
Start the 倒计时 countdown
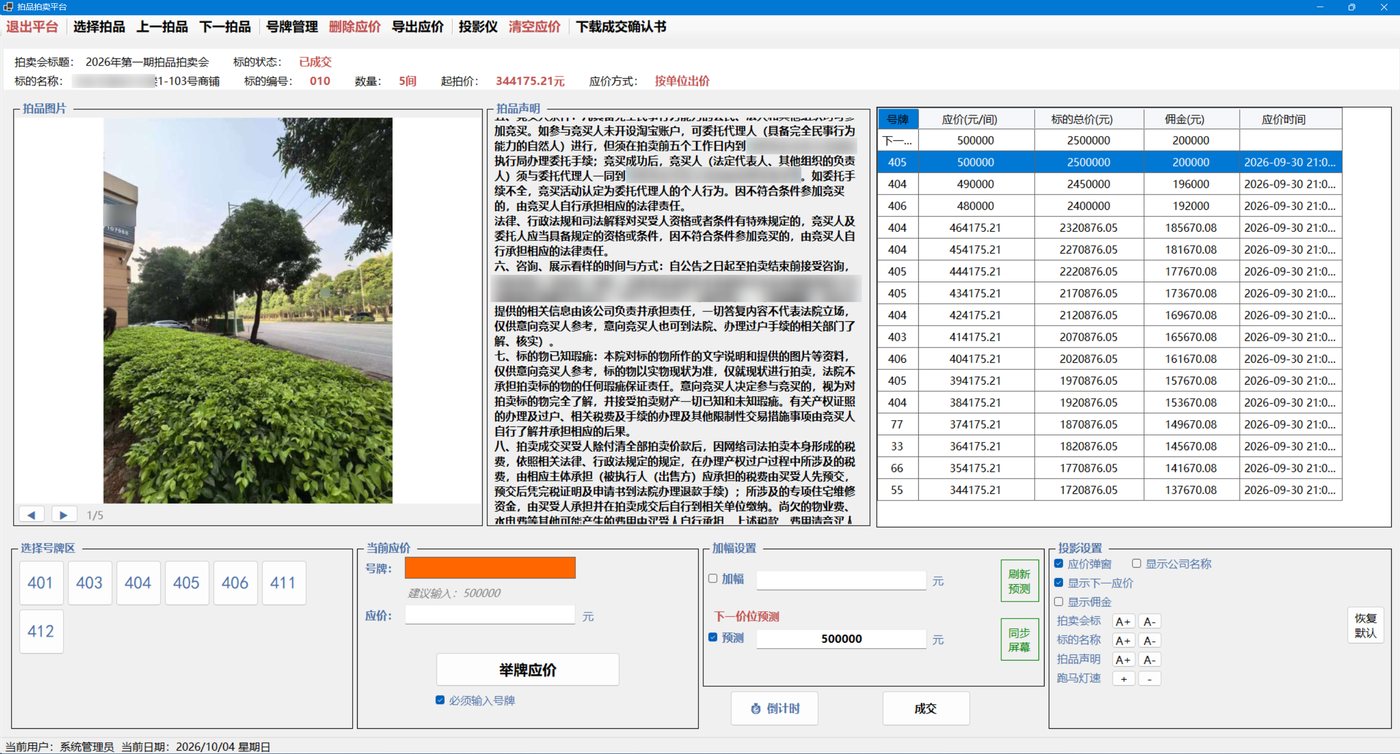click(774, 709)
